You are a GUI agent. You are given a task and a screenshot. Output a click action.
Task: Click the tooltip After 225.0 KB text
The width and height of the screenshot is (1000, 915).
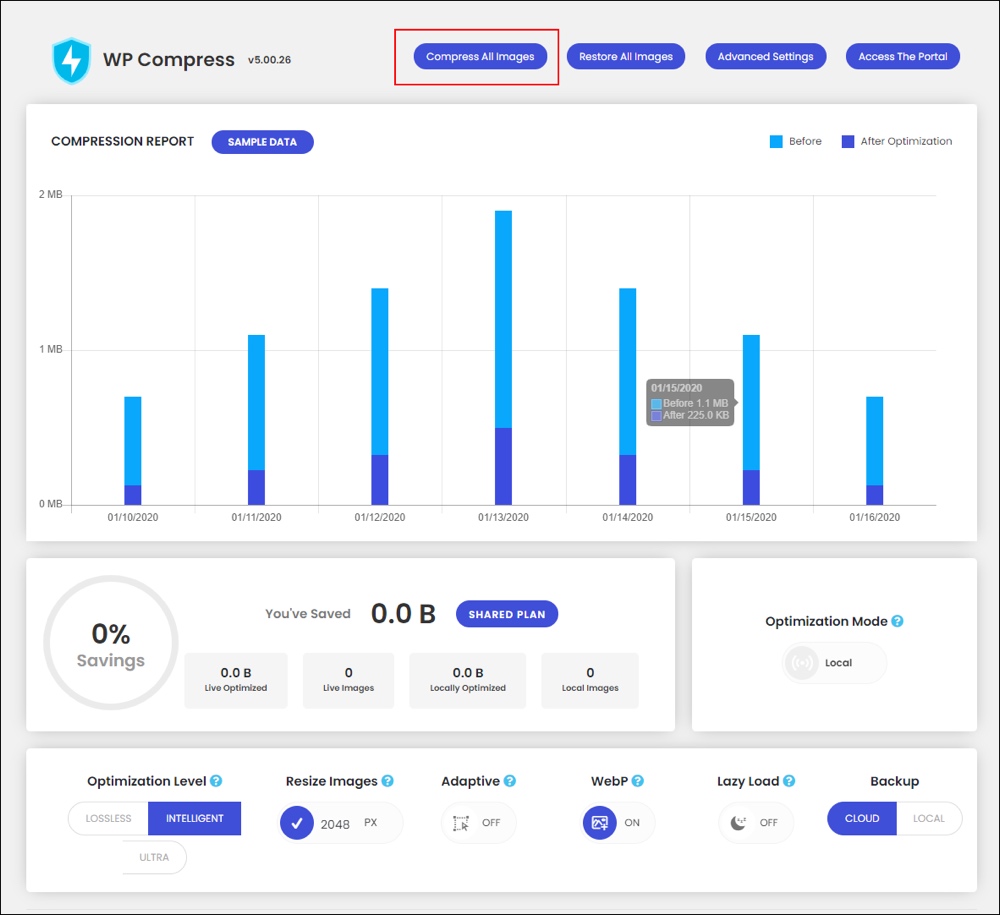pos(695,415)
